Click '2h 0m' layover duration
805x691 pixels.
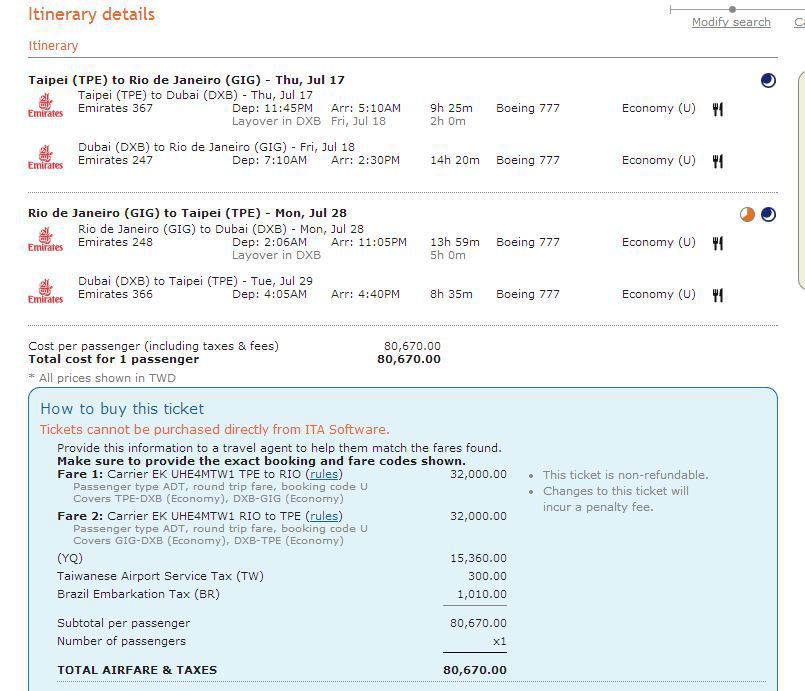point(448,122)
